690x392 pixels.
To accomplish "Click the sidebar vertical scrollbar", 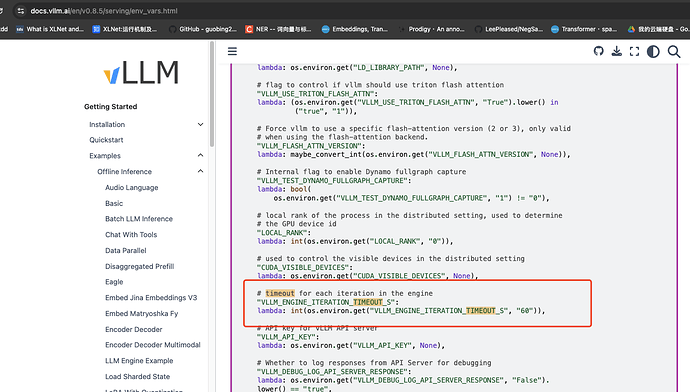I will pyautogui.click(x=212, y=94).
